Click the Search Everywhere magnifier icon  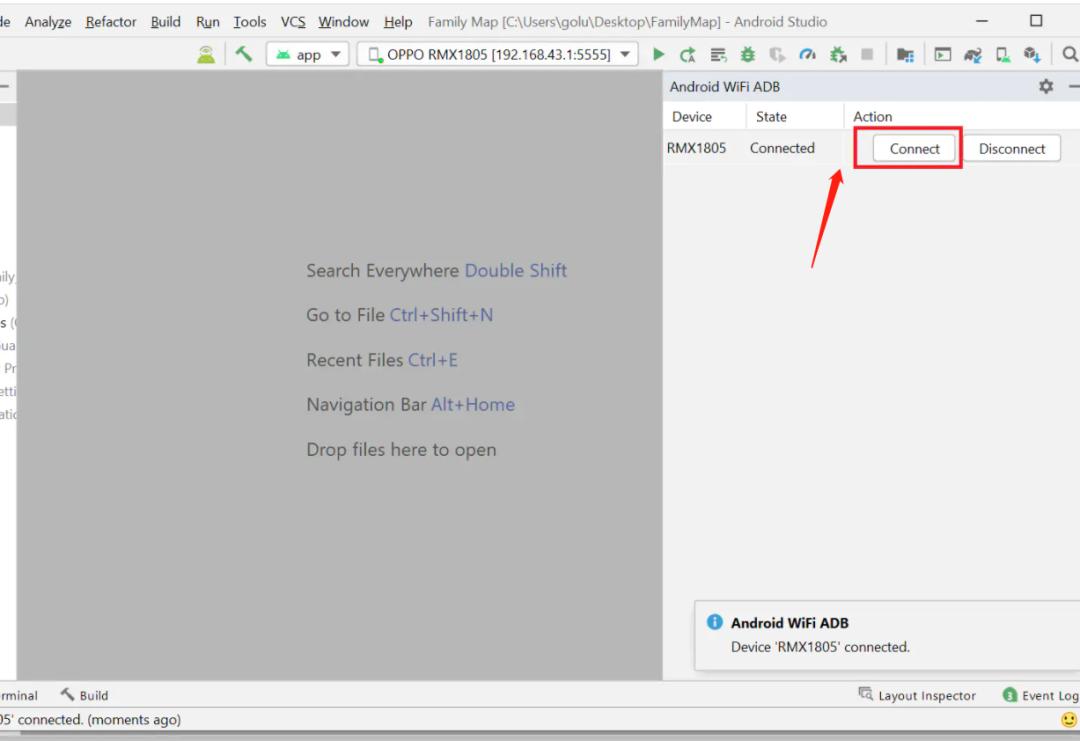point(1069,55)
